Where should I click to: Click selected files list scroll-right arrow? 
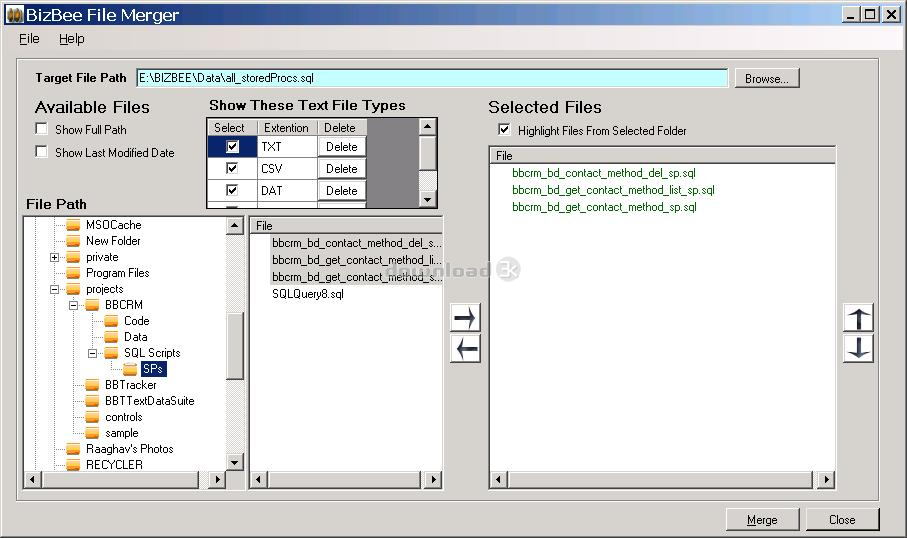coord(827,479)
